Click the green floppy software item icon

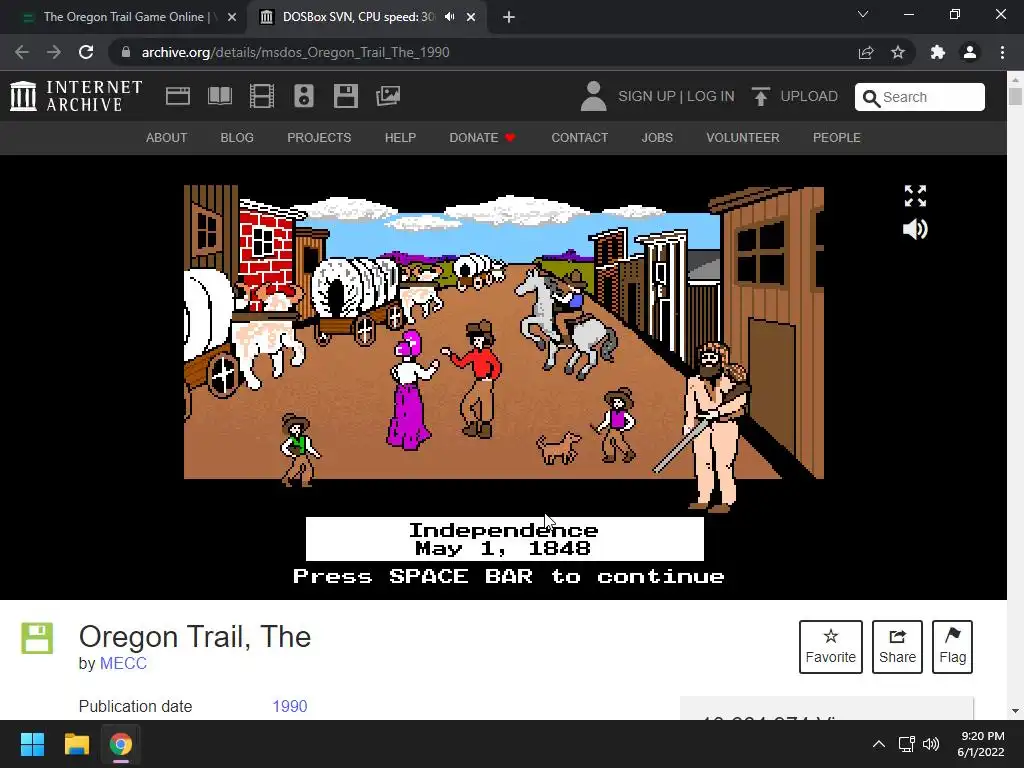(37, 638)
